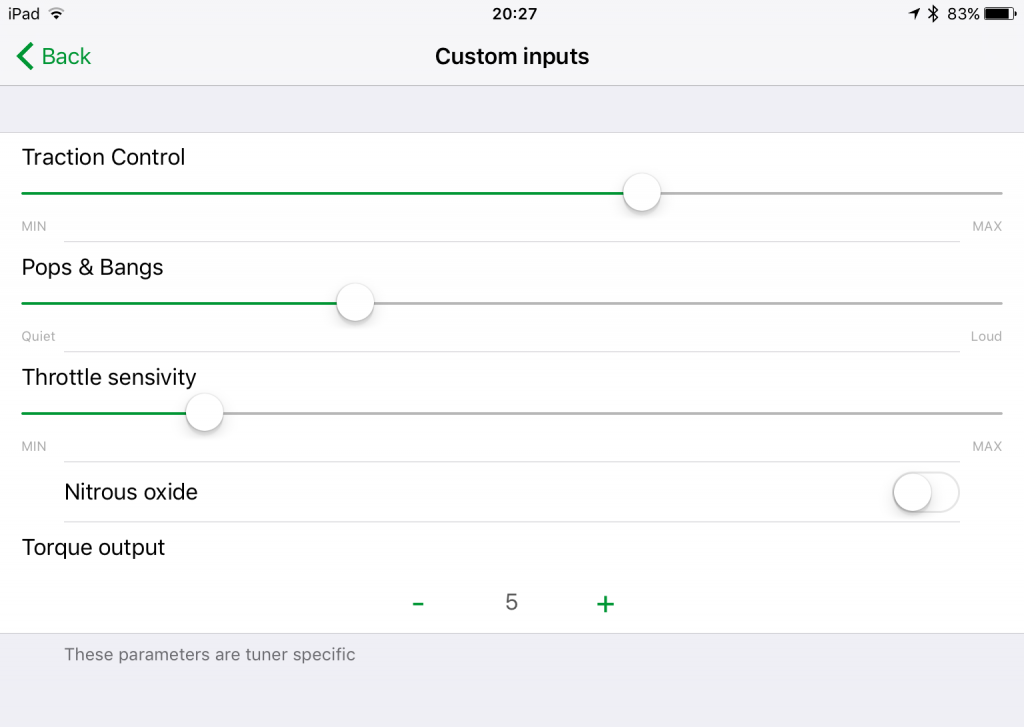Click the Throttle sensivity slider knob
Screen dimensions: 1024x727
click(204, 413)
